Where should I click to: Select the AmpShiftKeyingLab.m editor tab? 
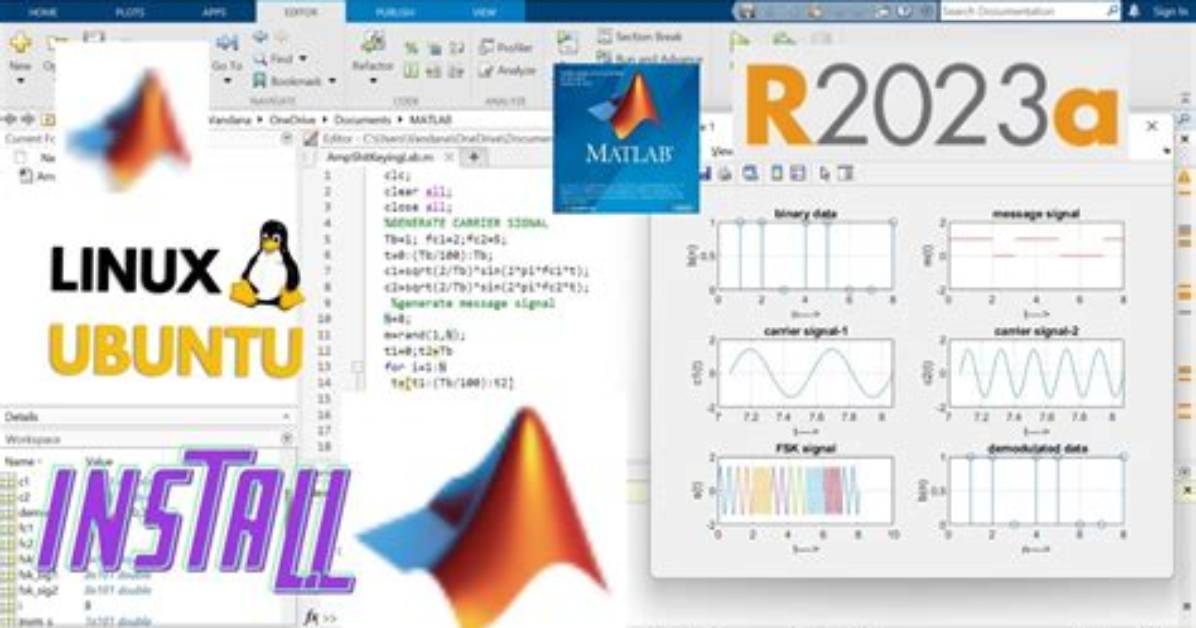[x=379, y=157]
